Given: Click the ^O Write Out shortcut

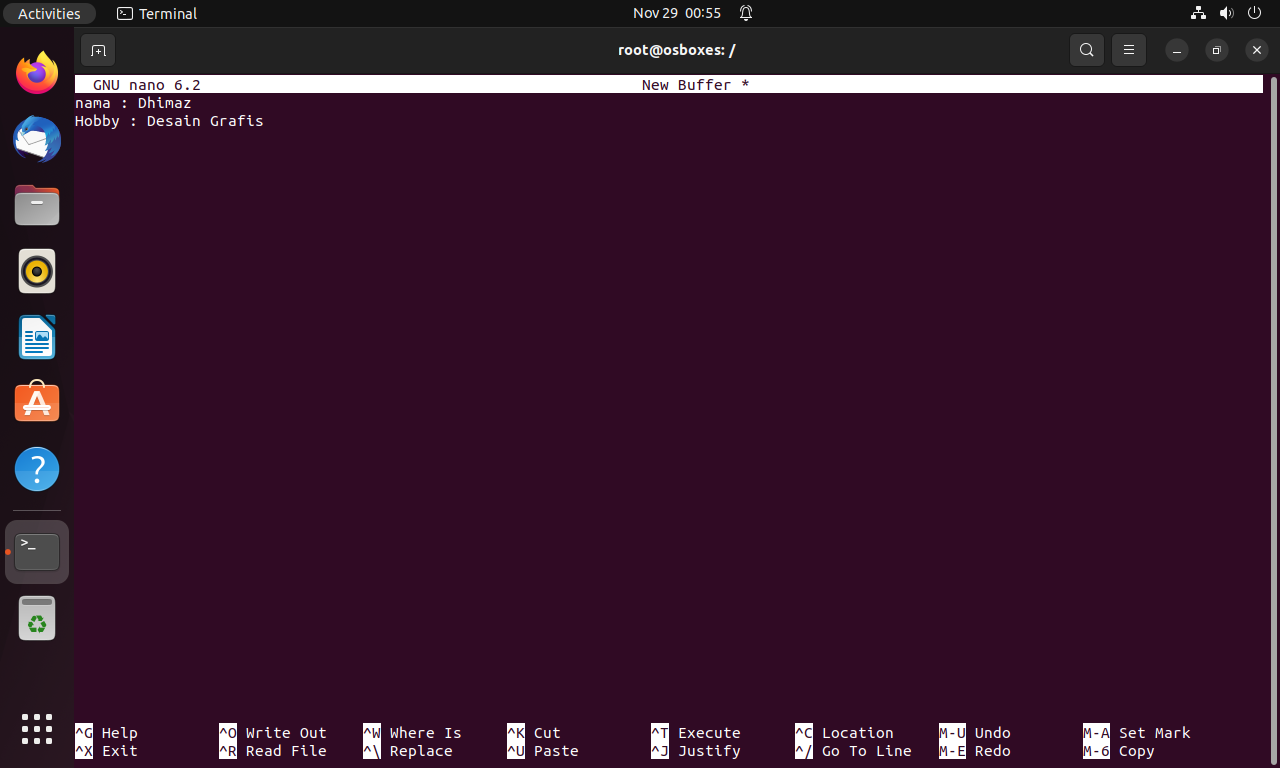Looking at the screenshot, I should pyautogui.click(x=273, y=733).
